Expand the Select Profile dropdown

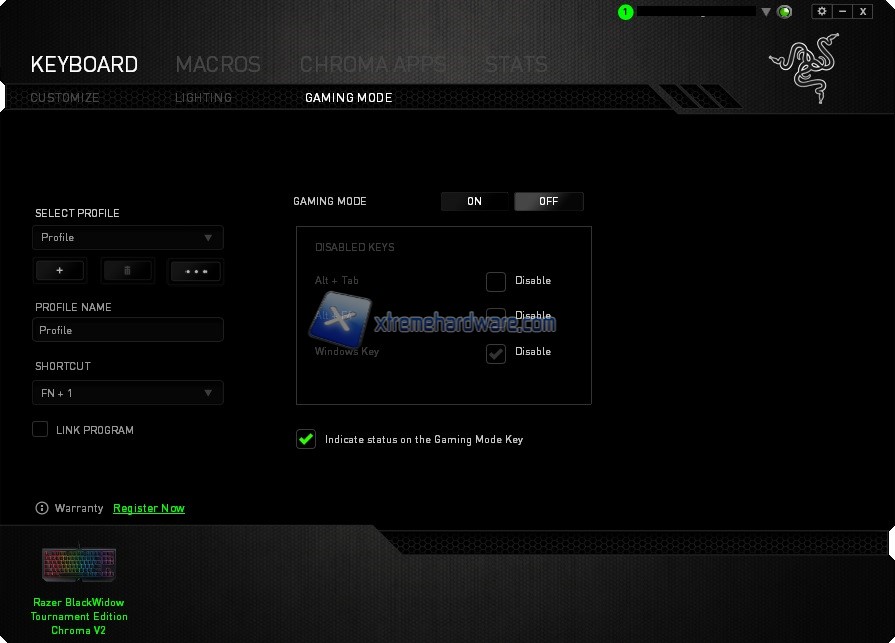pyautogui.click(x=127, y=238)
